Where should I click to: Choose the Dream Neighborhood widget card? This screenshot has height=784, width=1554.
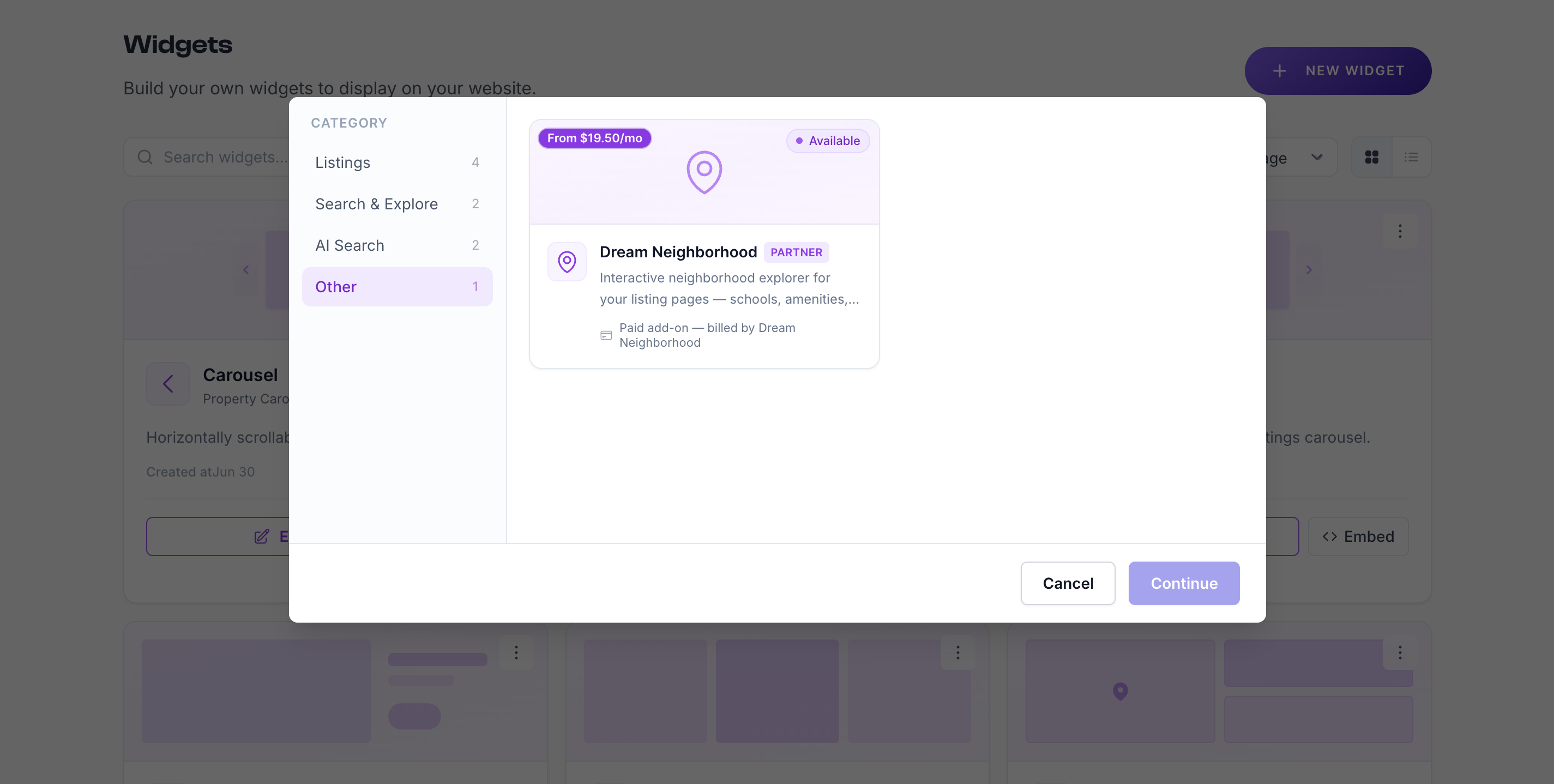[704, 244]
